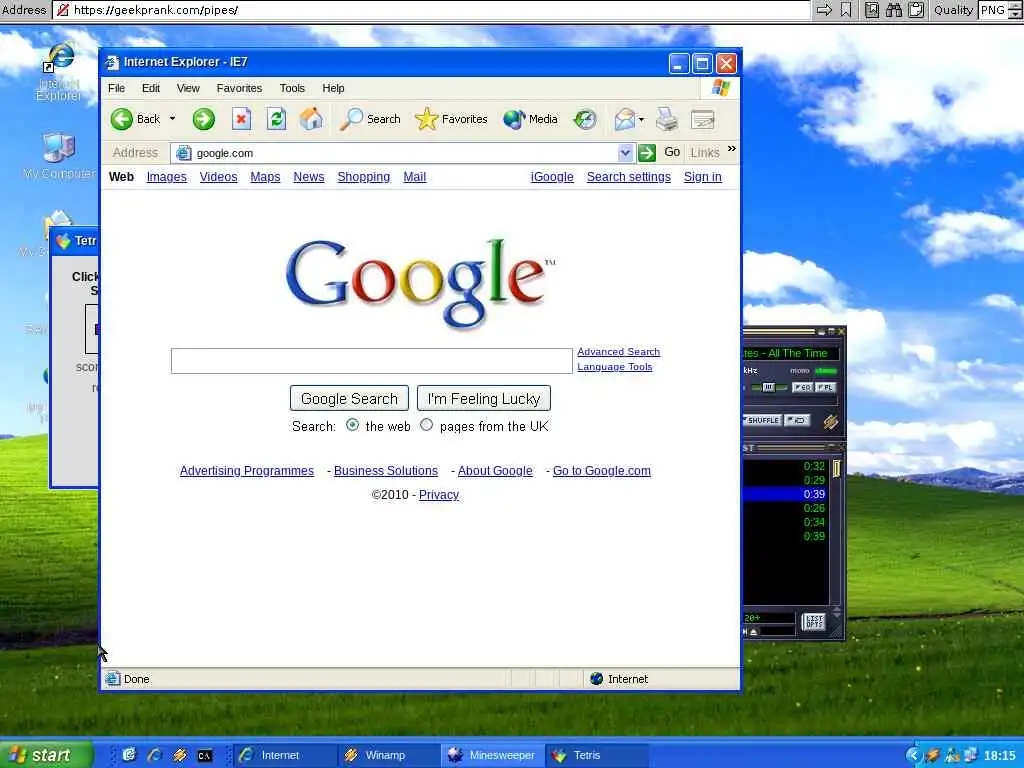
Task: Click the green Forward arrow icon
Action: pos(204,119)
